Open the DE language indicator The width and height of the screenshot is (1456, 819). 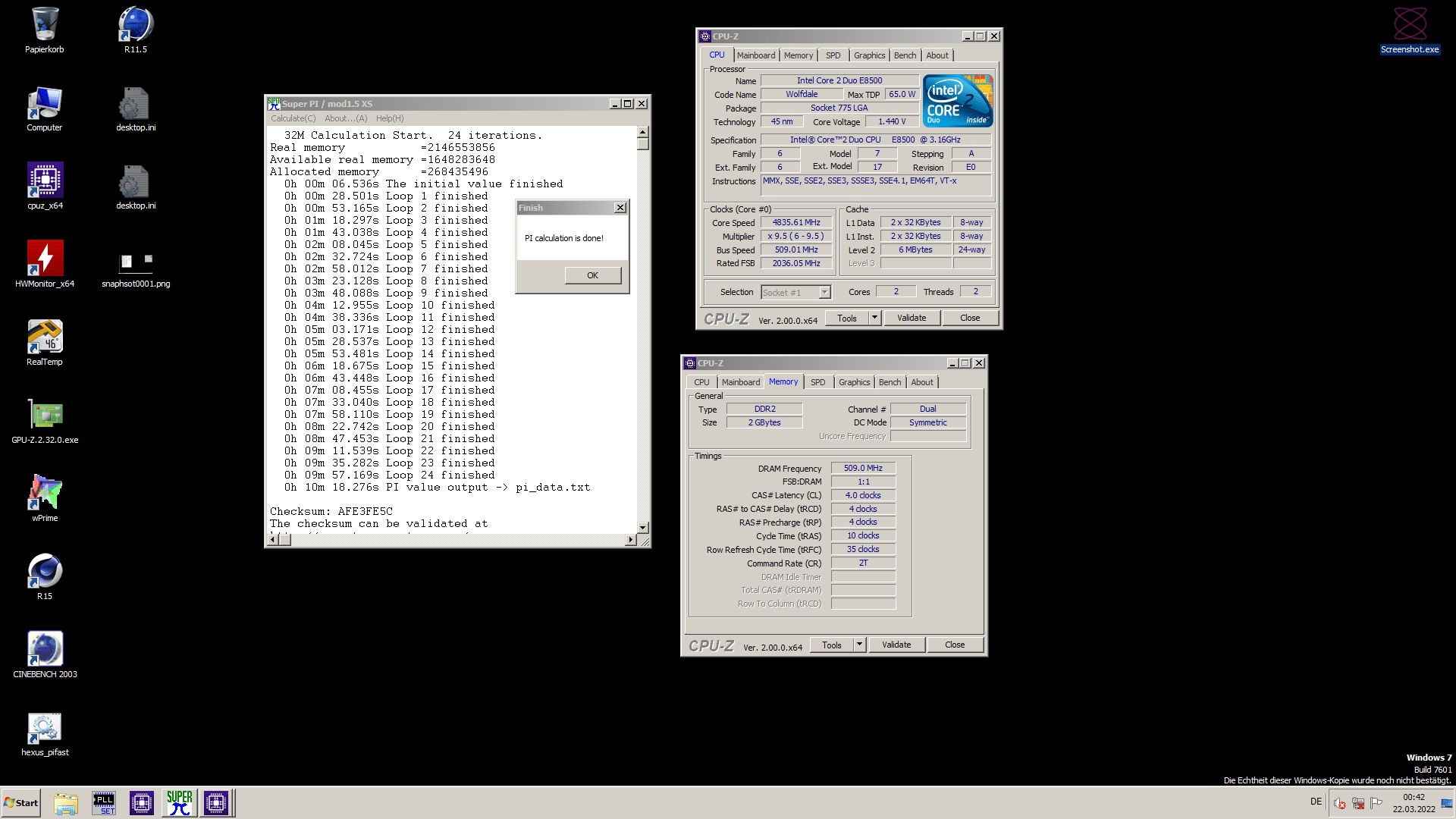[x=1316, y=802]
